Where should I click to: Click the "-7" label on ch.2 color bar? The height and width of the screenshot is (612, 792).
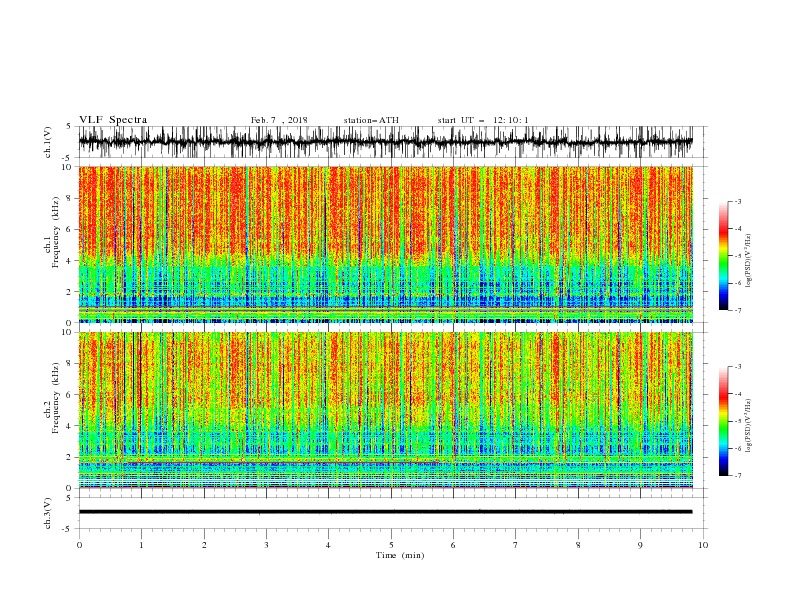737,475
